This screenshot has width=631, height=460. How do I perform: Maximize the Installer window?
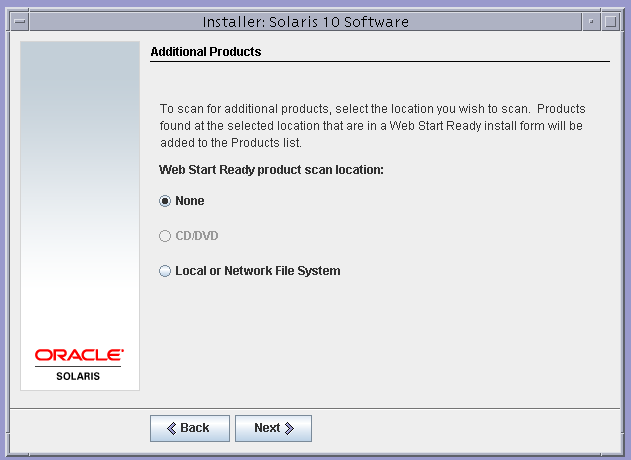pyautogui.click(x=611, y=21)
